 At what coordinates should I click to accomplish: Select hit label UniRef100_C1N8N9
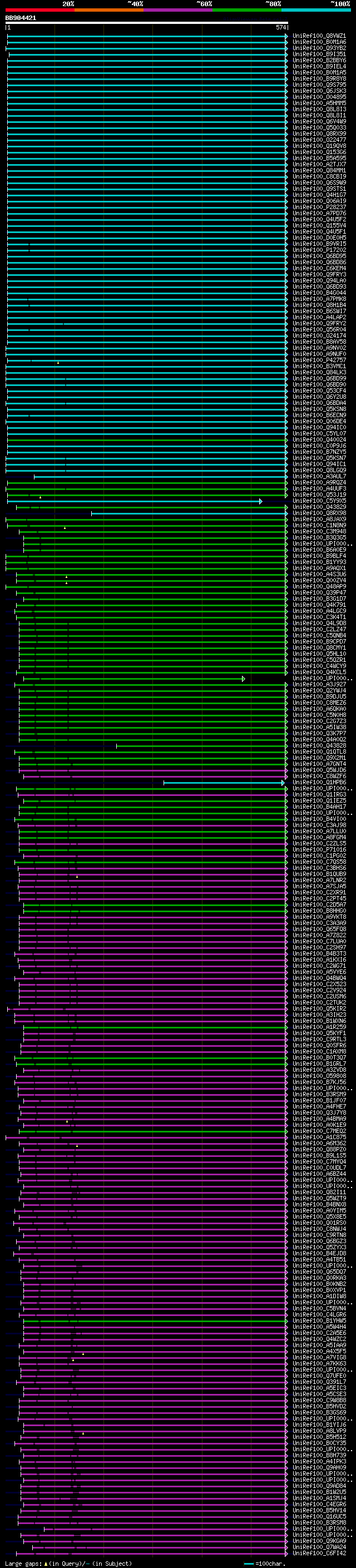(x=319, y=525)
